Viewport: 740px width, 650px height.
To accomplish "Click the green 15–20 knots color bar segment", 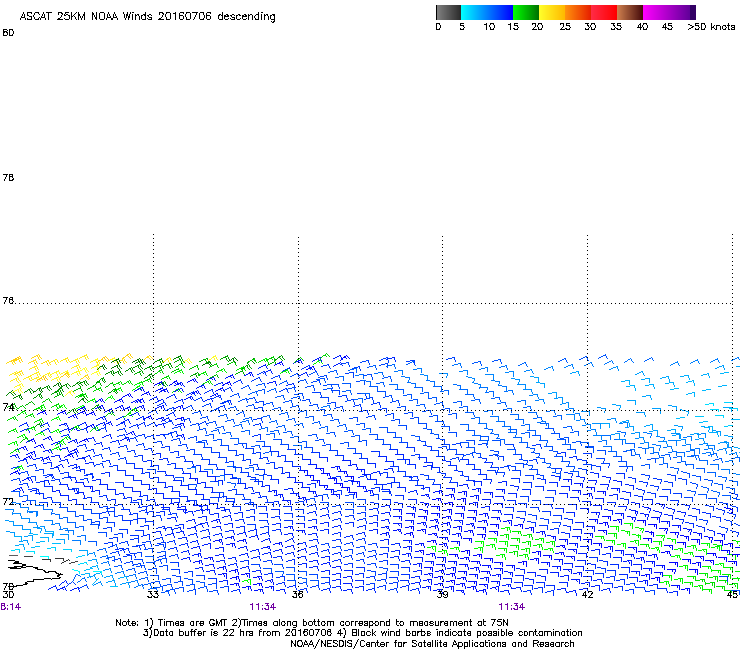I will point(526,12).
